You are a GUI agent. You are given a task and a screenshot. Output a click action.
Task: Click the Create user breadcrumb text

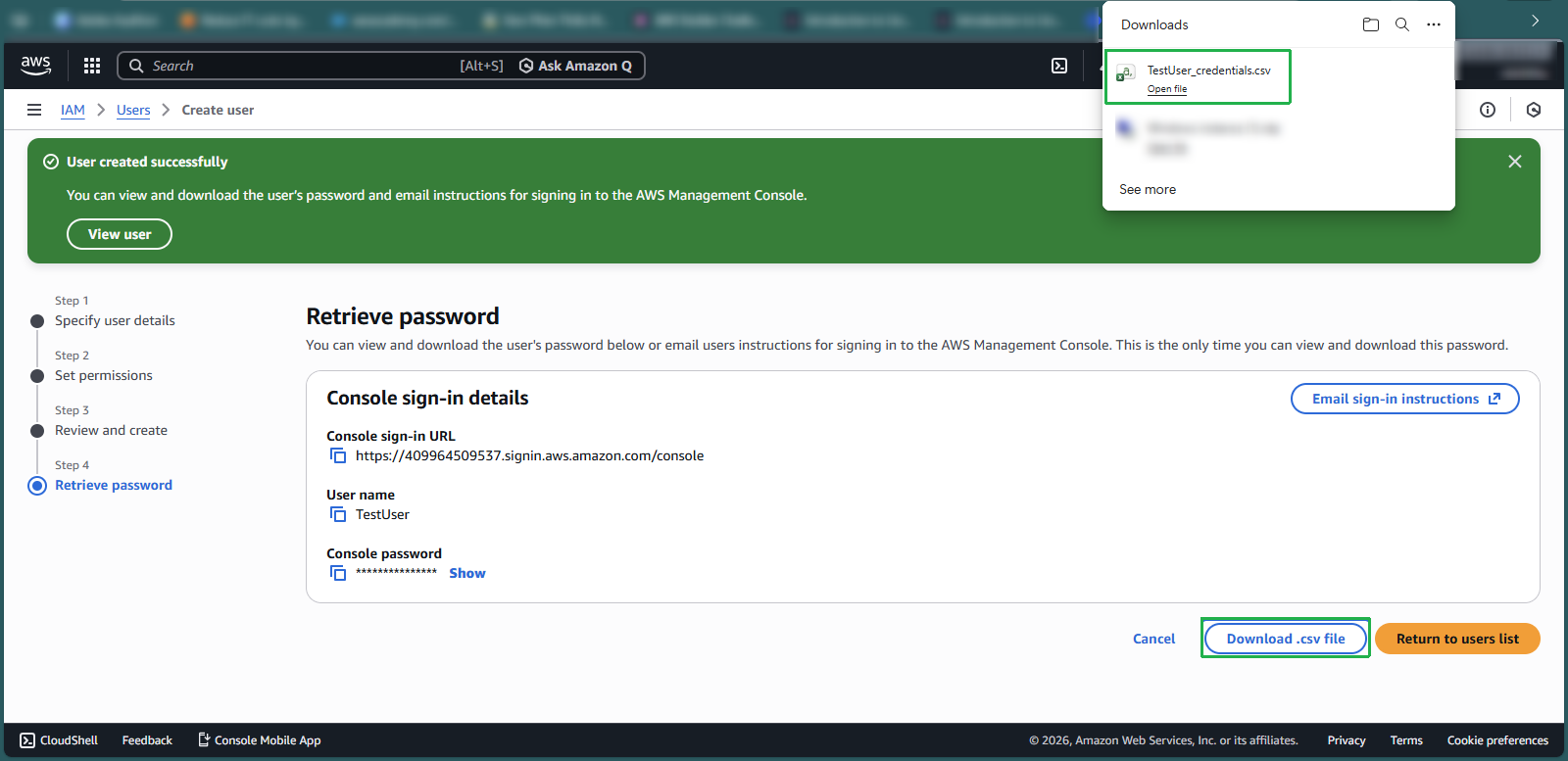click(x=218, y=110)
